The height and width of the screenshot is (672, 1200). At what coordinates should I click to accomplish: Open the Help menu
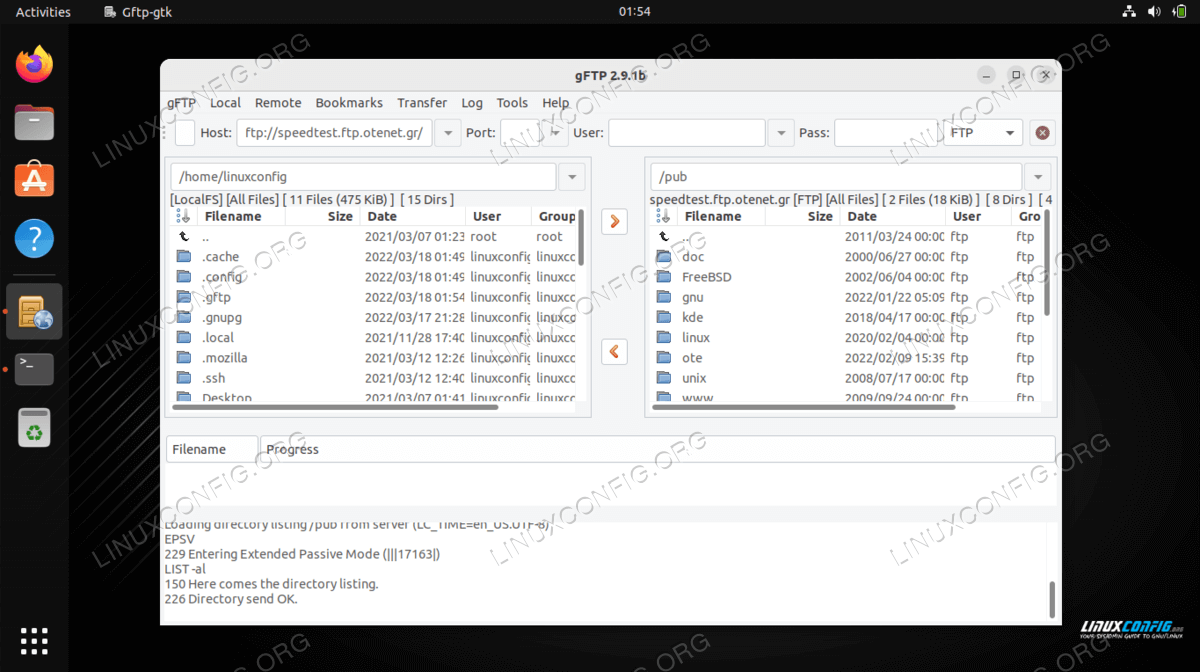(x=555, y=103)
